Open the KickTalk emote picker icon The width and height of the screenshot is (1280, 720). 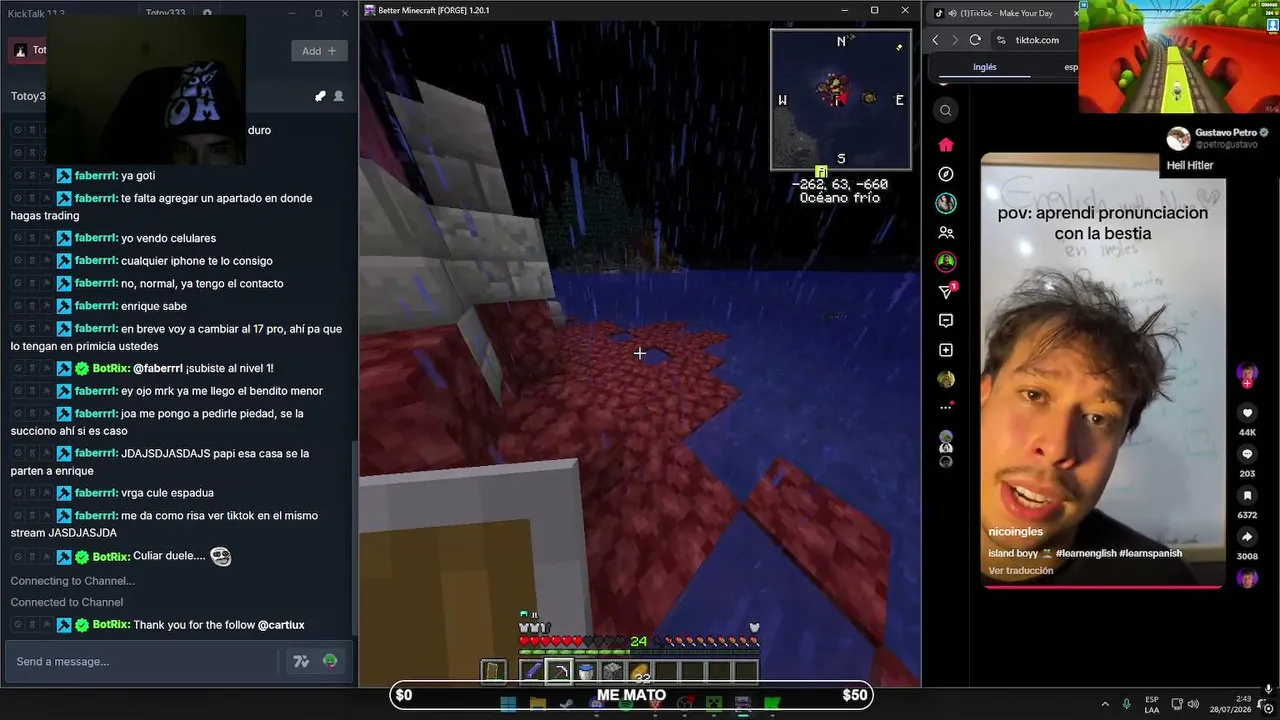(330, 661)
